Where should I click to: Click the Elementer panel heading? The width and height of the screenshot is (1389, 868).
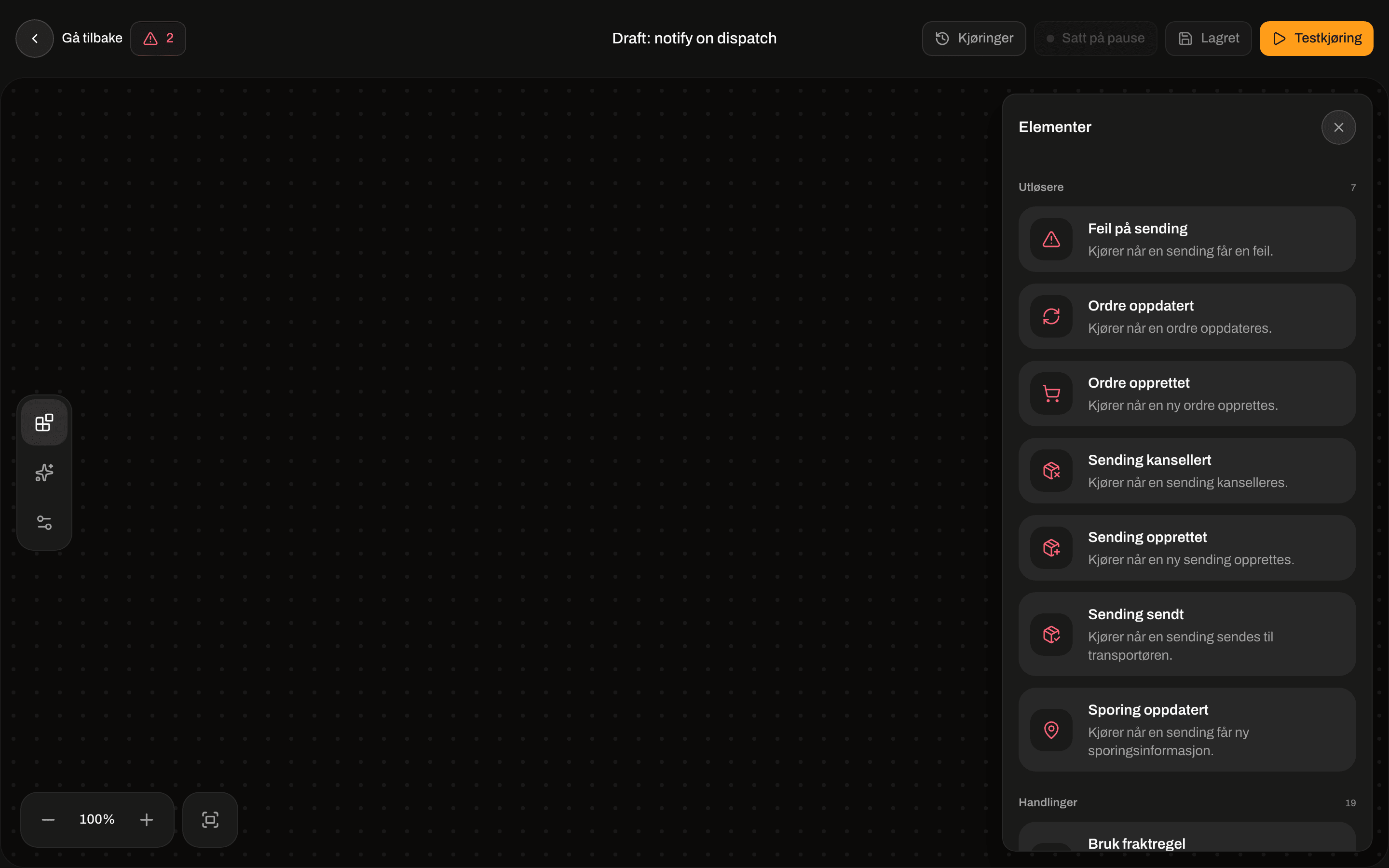[x=1054, y=127]
